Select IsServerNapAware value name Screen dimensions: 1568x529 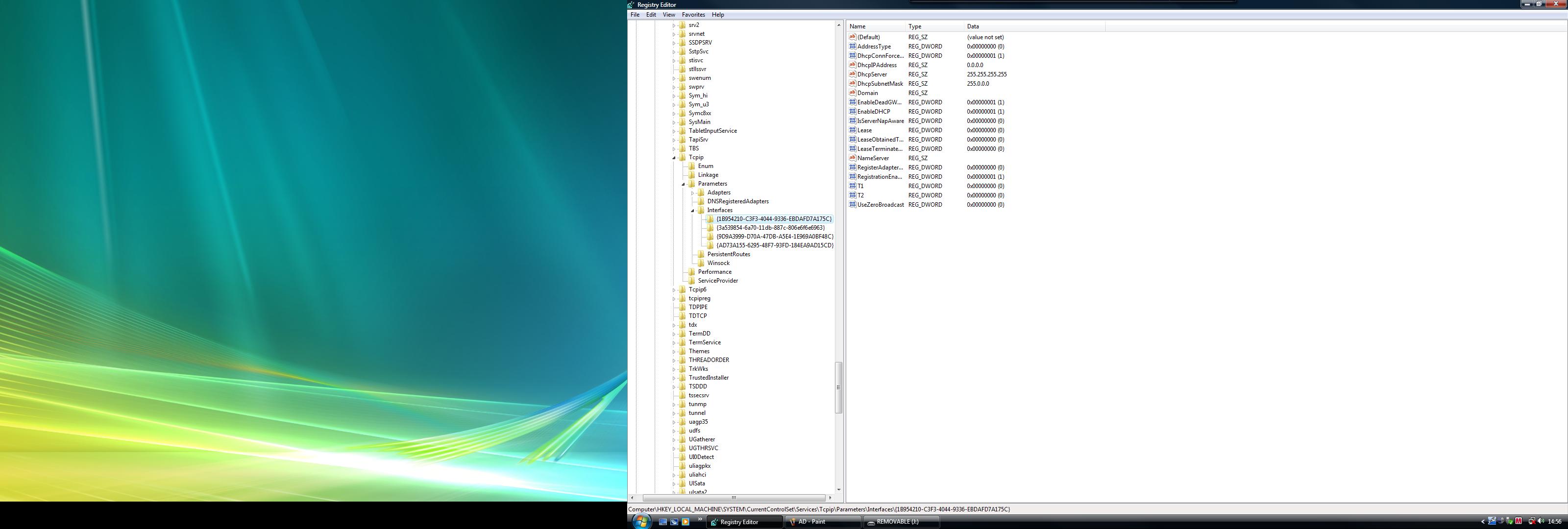coord(880,120)
